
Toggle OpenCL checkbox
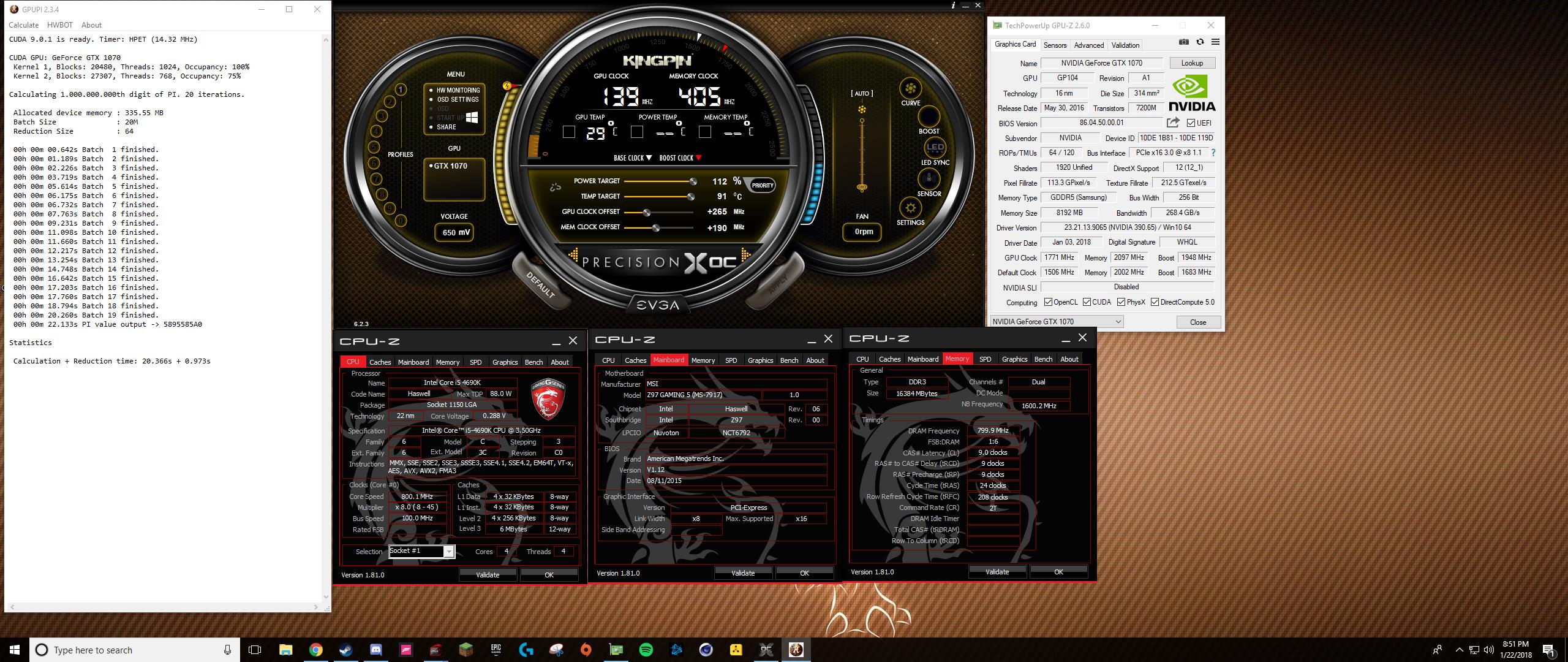[1048, 302]
